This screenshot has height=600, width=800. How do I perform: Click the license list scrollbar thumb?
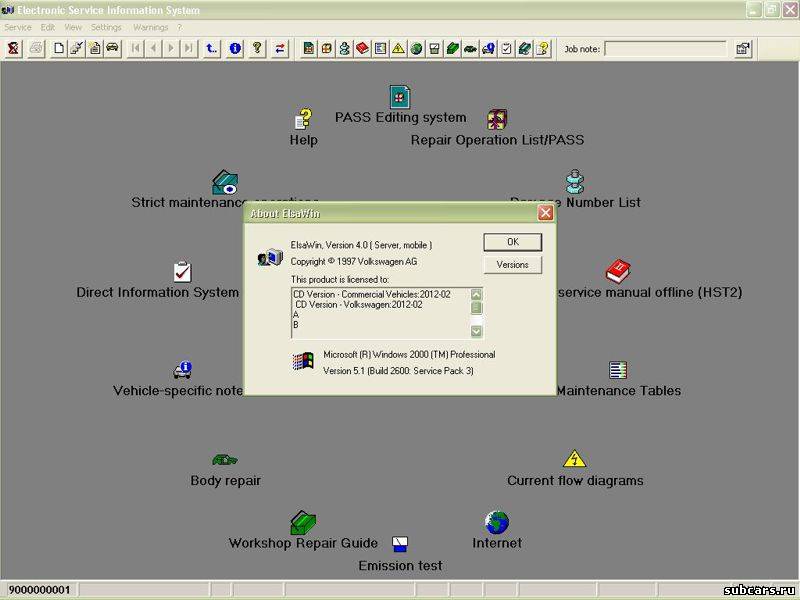476,307
